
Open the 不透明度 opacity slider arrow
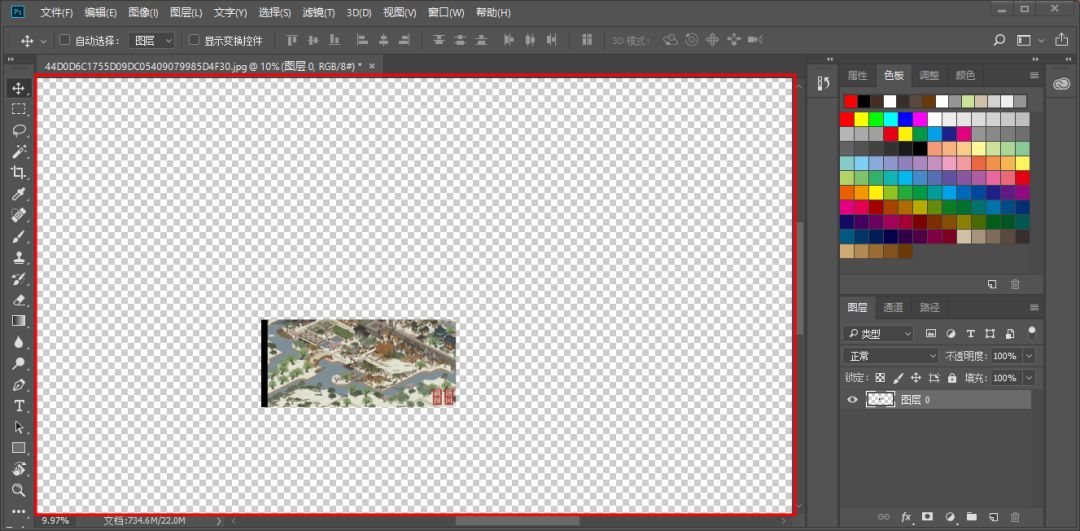[1029, 356]
